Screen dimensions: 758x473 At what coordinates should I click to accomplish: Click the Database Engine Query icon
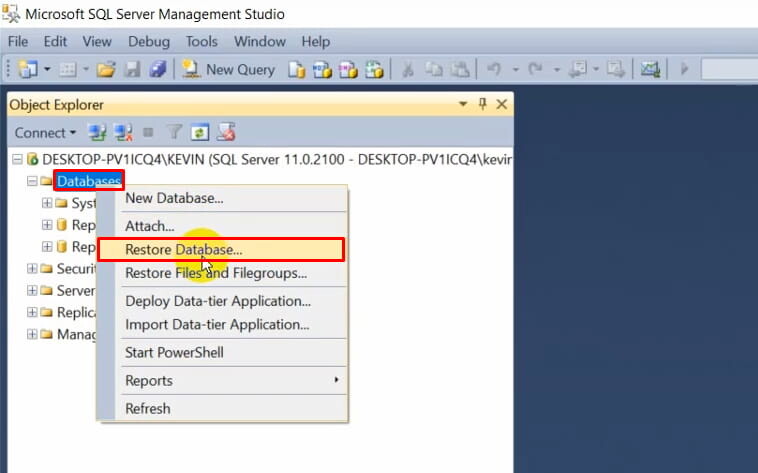click(x=297, y=70)
